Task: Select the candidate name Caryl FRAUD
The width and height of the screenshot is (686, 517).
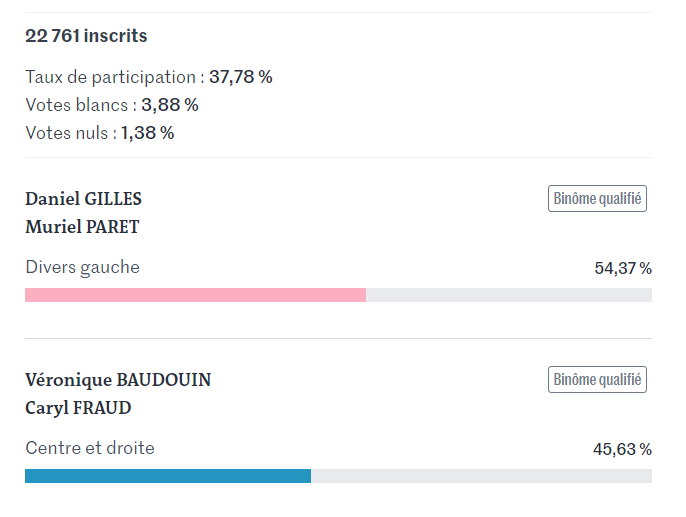Action: (x=78, y=408)
